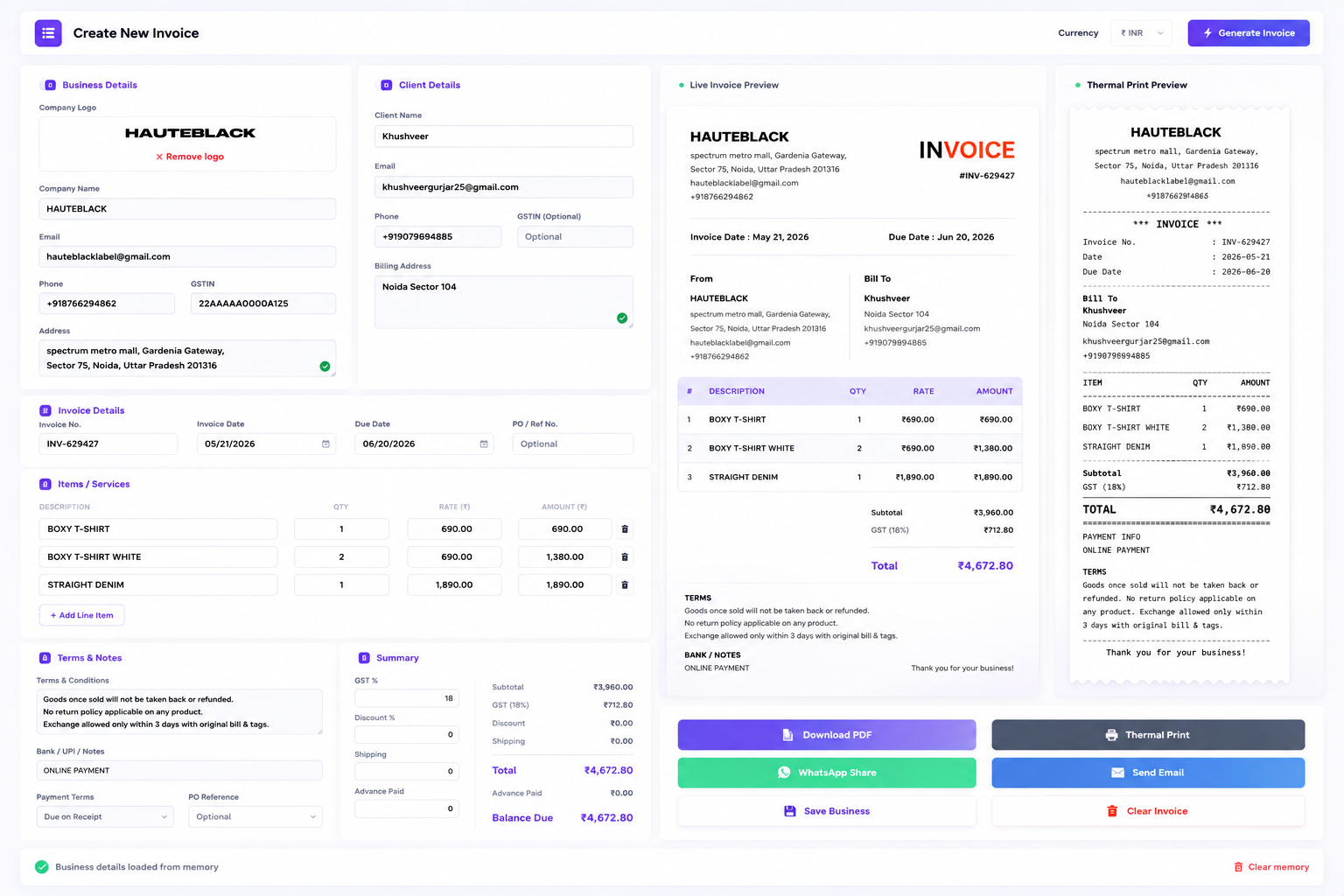The width and height of the screenshot is (1344, 896).
Task: Focus the Bank / UPI / Notes field
Action: pyautogui.click(x=179, y=771)
